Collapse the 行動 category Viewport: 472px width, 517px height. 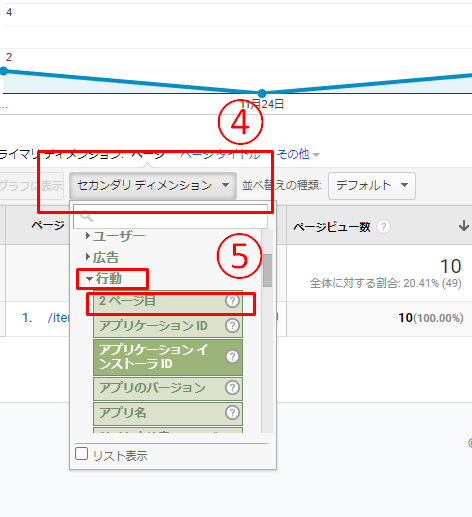pyautogui.click(x=104, y=278)
